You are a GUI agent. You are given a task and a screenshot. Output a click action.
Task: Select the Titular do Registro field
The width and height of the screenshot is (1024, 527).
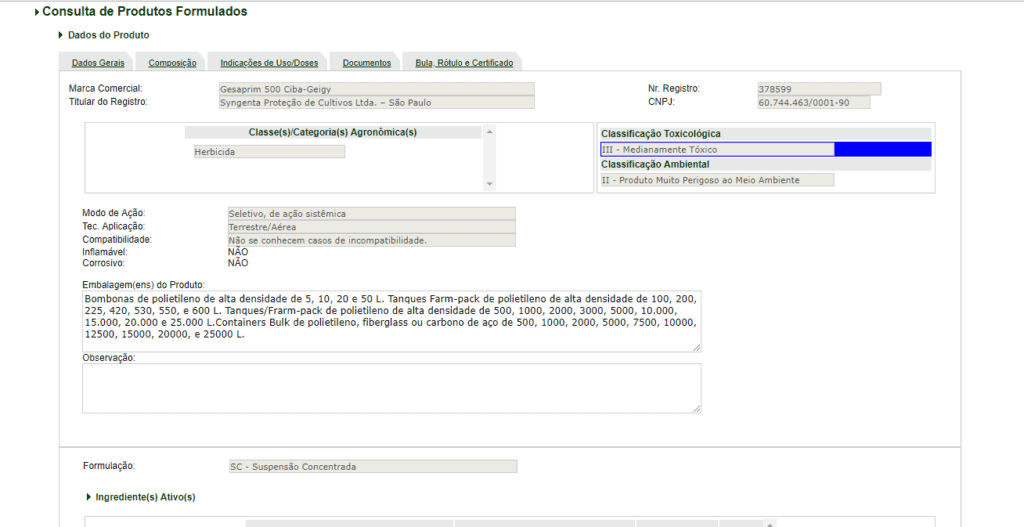[376, 102]
